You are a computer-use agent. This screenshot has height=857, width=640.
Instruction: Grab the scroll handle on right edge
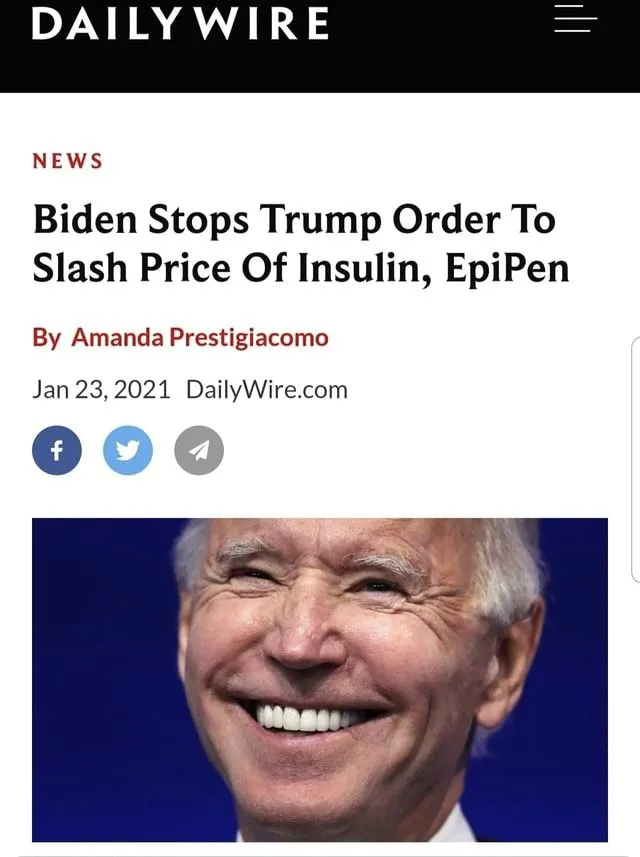[x=636, y=460]
